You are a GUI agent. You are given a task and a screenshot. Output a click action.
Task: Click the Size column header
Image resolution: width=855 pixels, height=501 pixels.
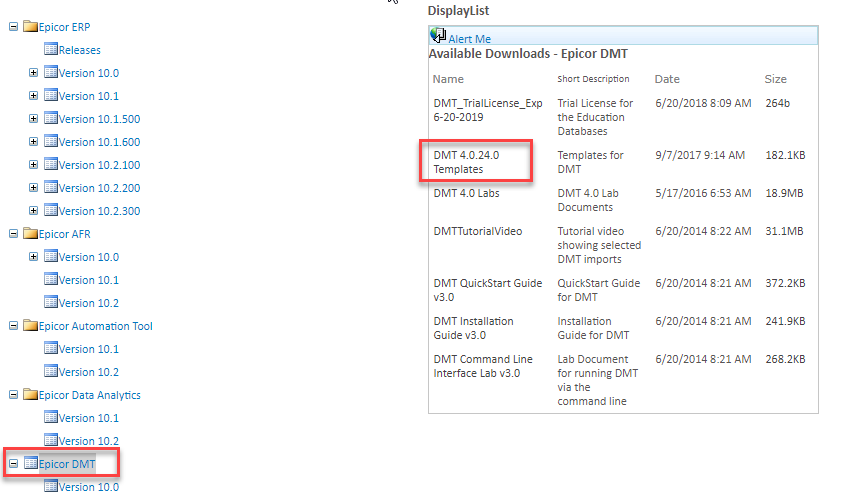pos(775,79)
